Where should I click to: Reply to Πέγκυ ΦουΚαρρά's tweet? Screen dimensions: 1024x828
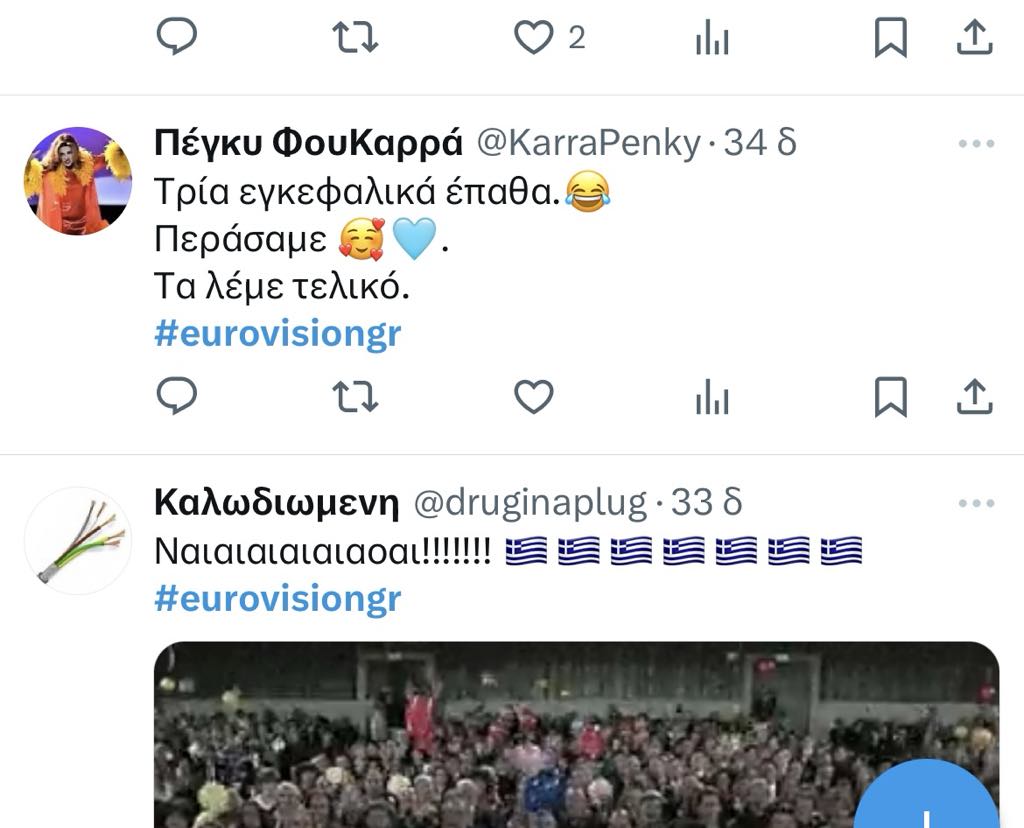176,396
